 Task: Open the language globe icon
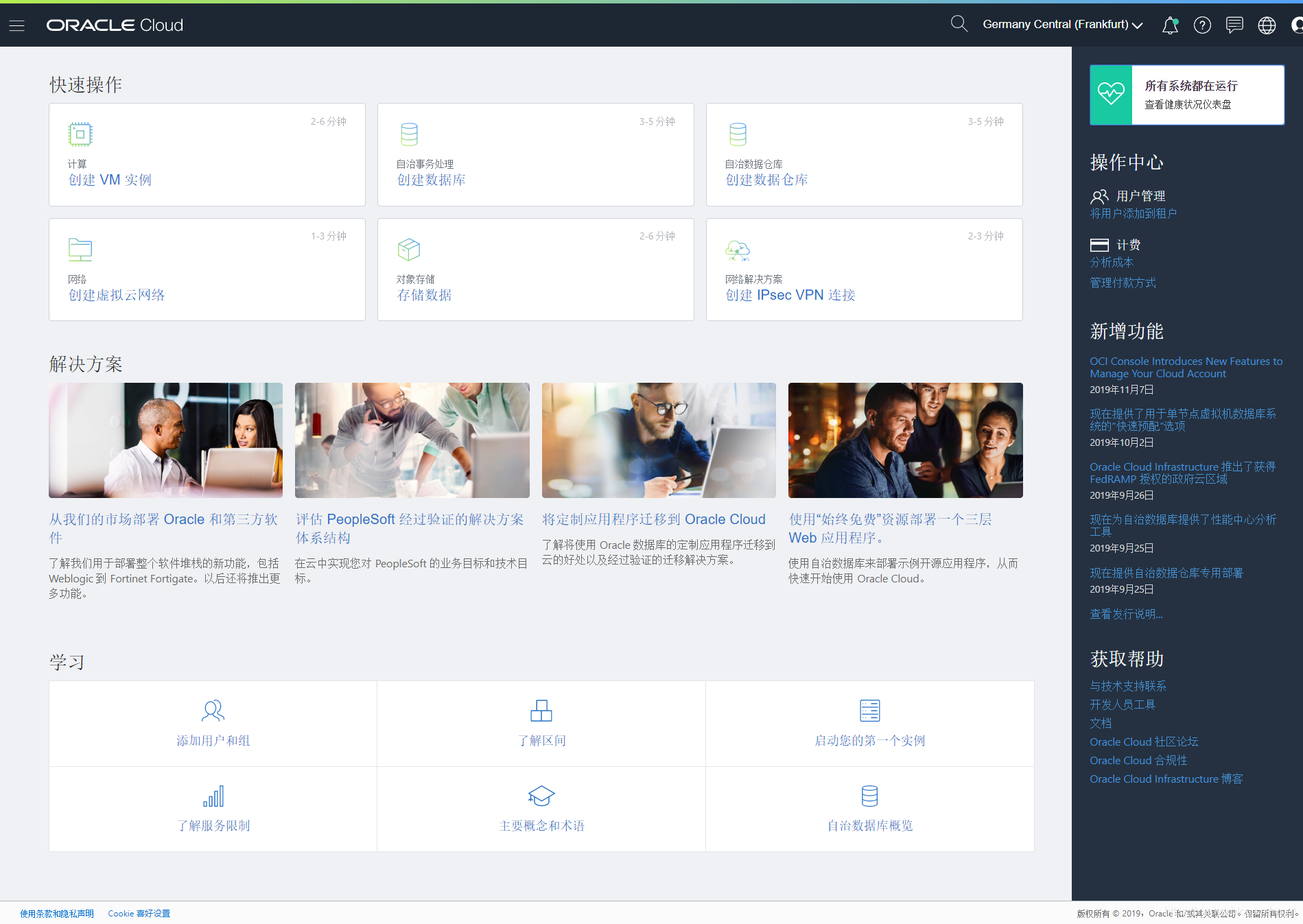coord(1267,25)
